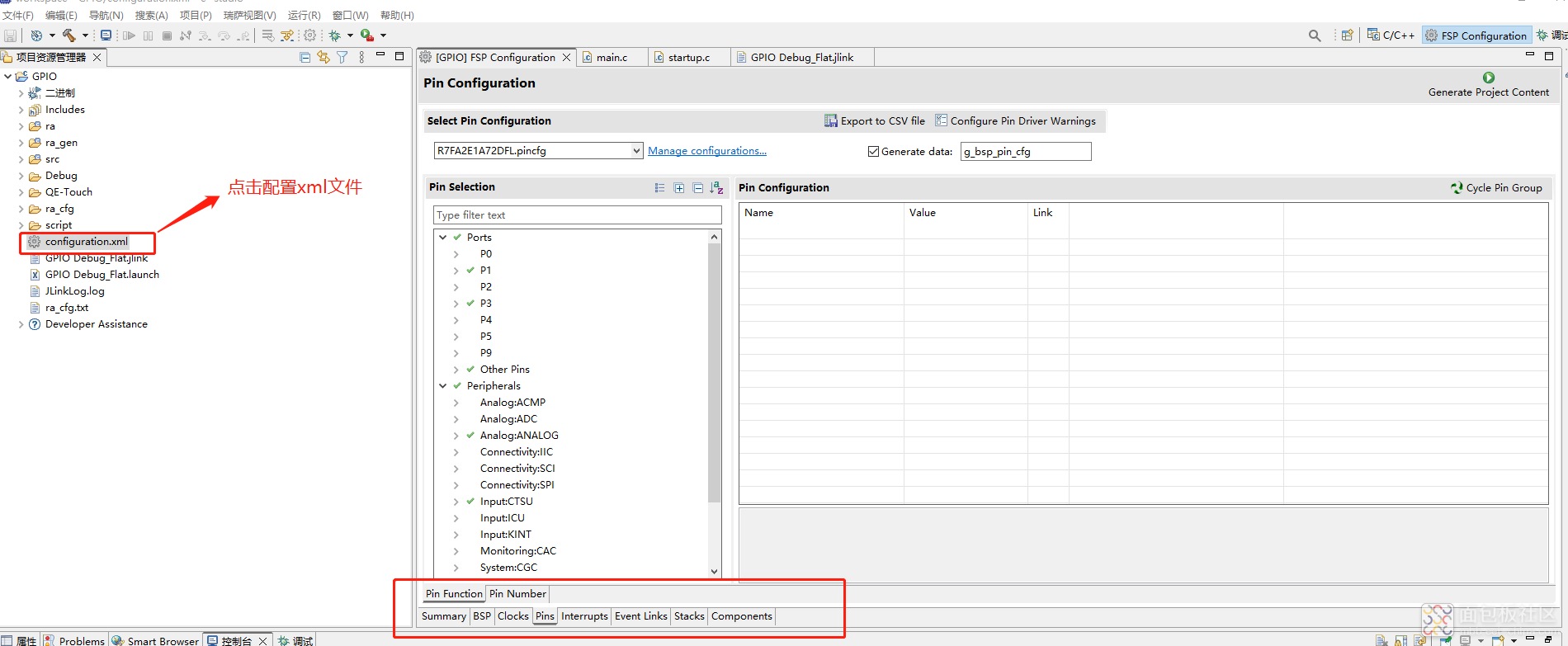Open build options dropdown beside hammer
This screenshot has height=646, width=1568.
pos(85,35)
